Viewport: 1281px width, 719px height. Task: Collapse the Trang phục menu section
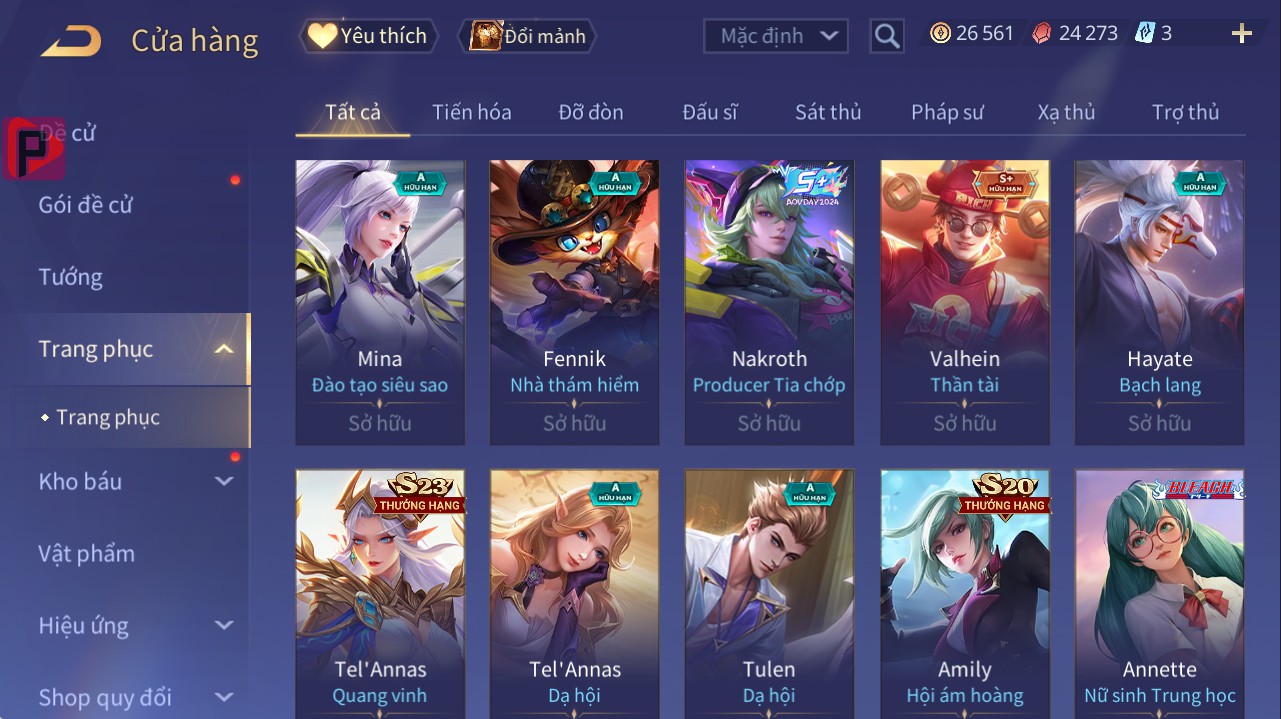pos(224,349)
